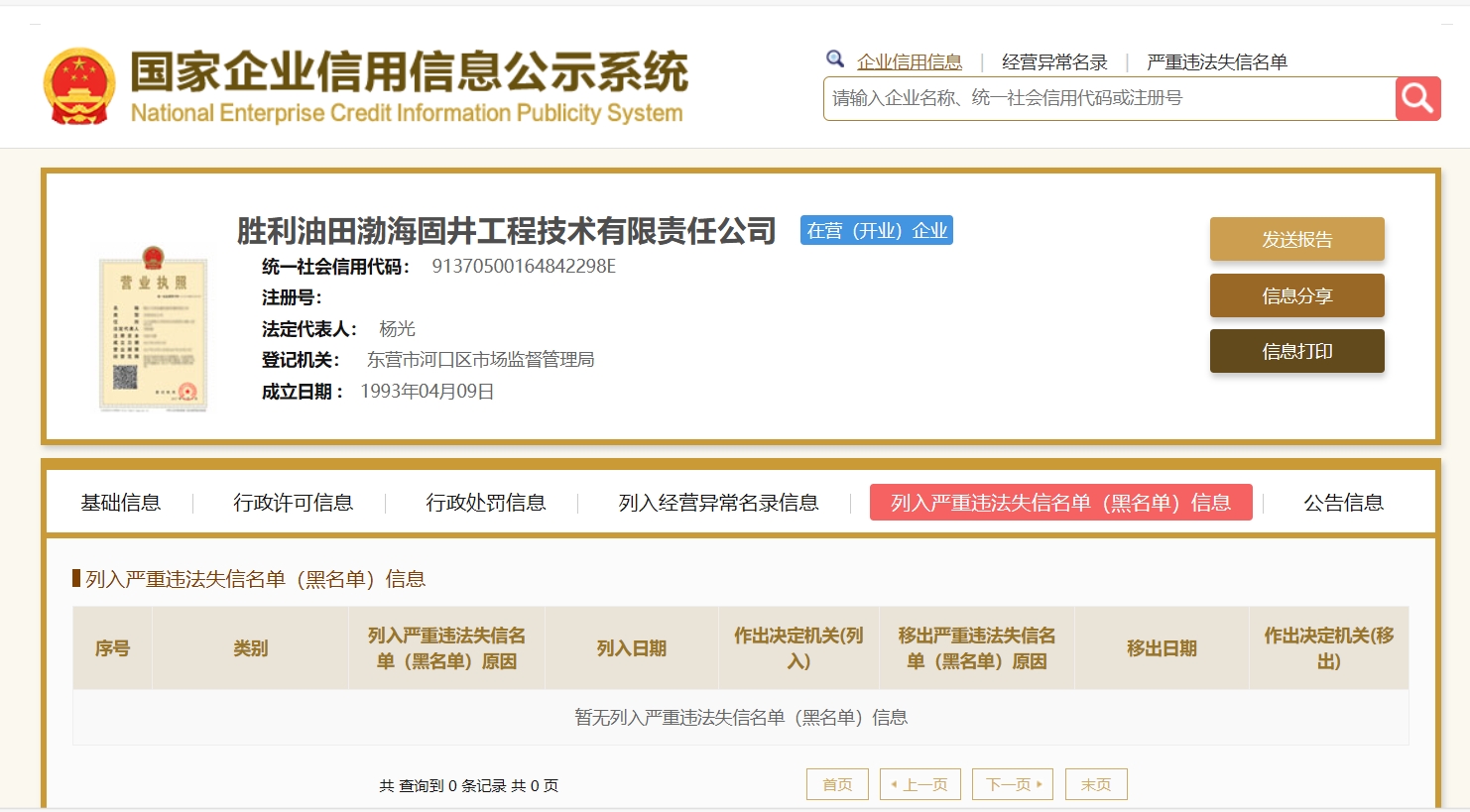Switch to the 基础信息 tab
The width and height of the screenshot is (1470, 812).
click(120, 503)
